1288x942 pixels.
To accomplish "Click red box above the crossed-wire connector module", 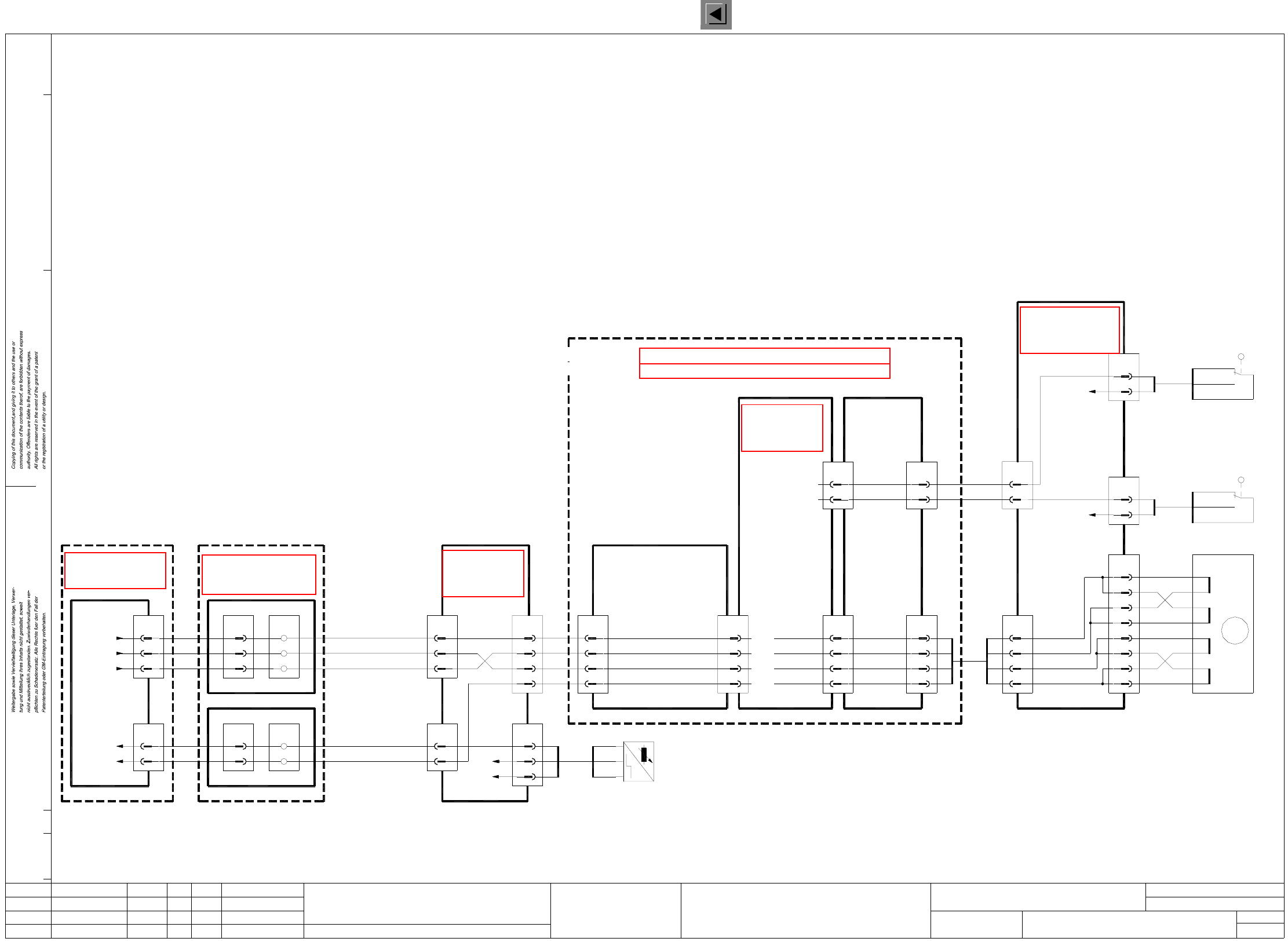I will [x=483, y=573].
